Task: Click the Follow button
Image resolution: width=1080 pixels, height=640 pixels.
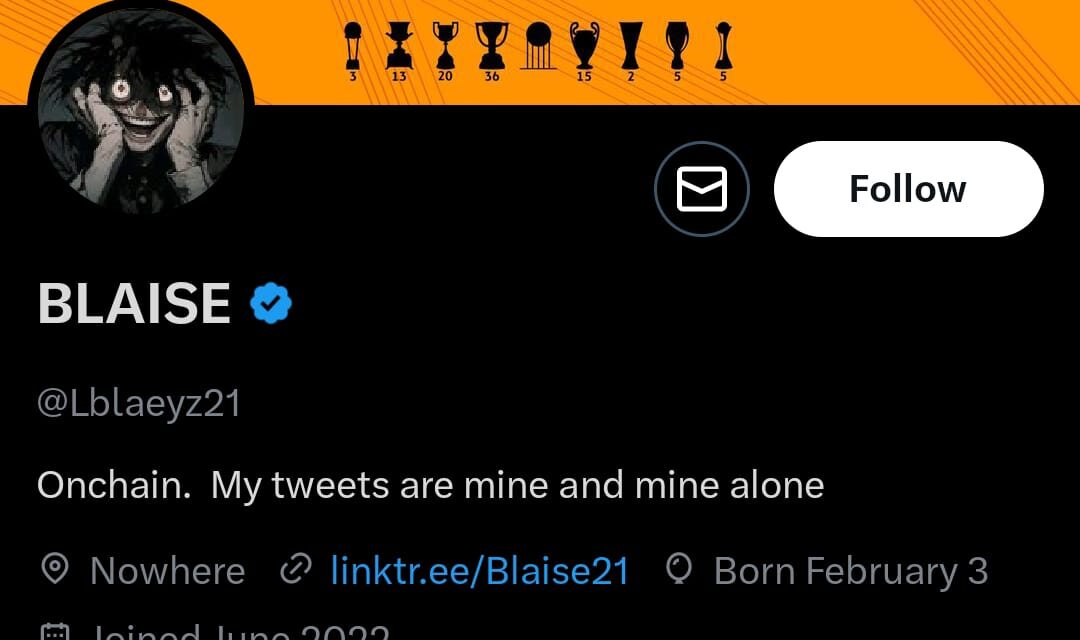Action: point(908,189)
